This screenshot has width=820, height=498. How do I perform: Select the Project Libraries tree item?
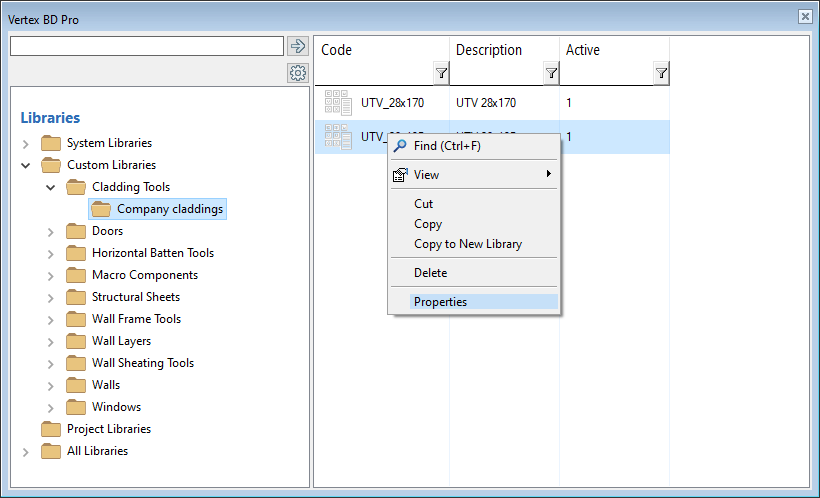tap(108, 429)
